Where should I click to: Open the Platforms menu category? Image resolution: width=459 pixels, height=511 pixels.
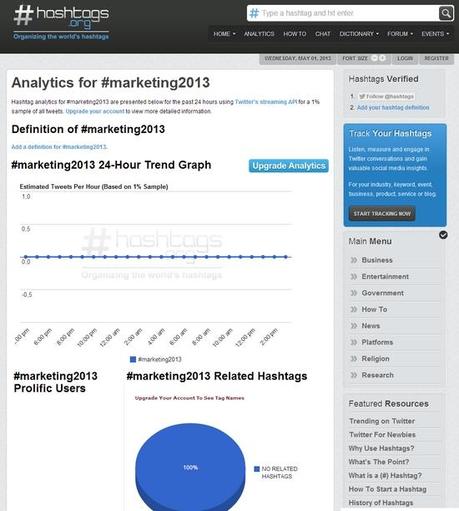pyautogui.click(x=377, y=342)
